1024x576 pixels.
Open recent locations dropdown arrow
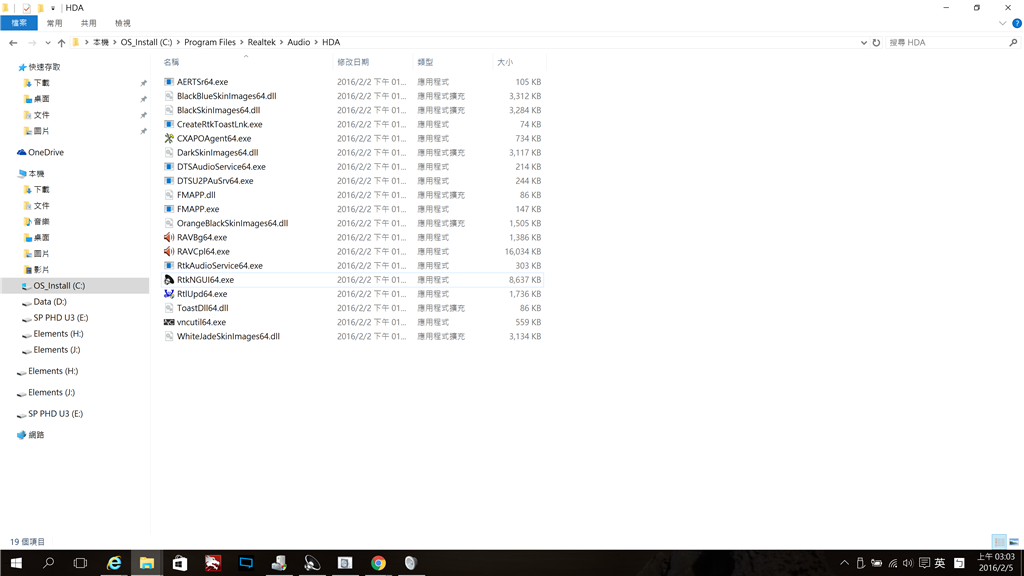pos(48,42)
